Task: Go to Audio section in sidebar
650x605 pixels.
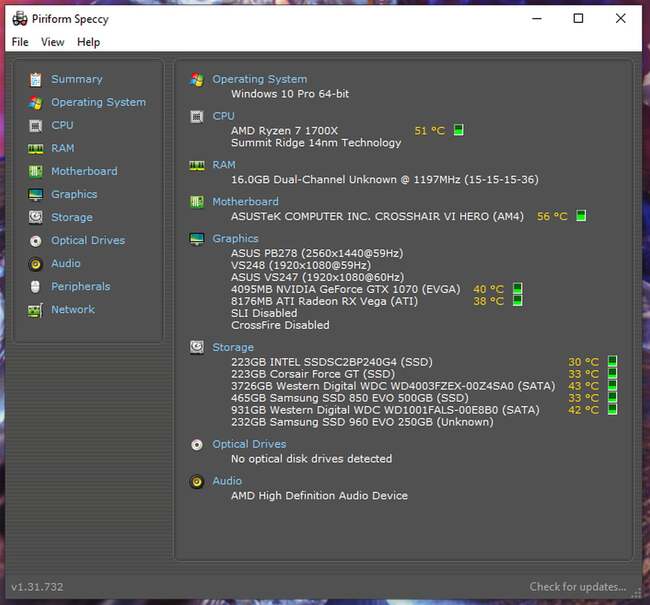Action: [65, 264]
